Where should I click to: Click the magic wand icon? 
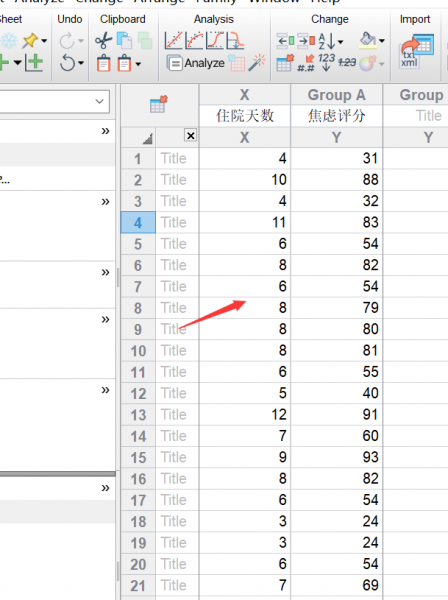point(256,63)
